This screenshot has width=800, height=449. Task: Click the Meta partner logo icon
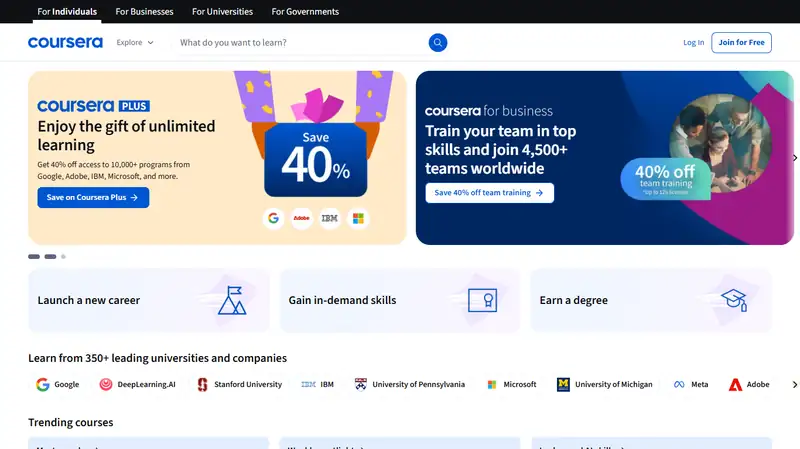(679, 384)
